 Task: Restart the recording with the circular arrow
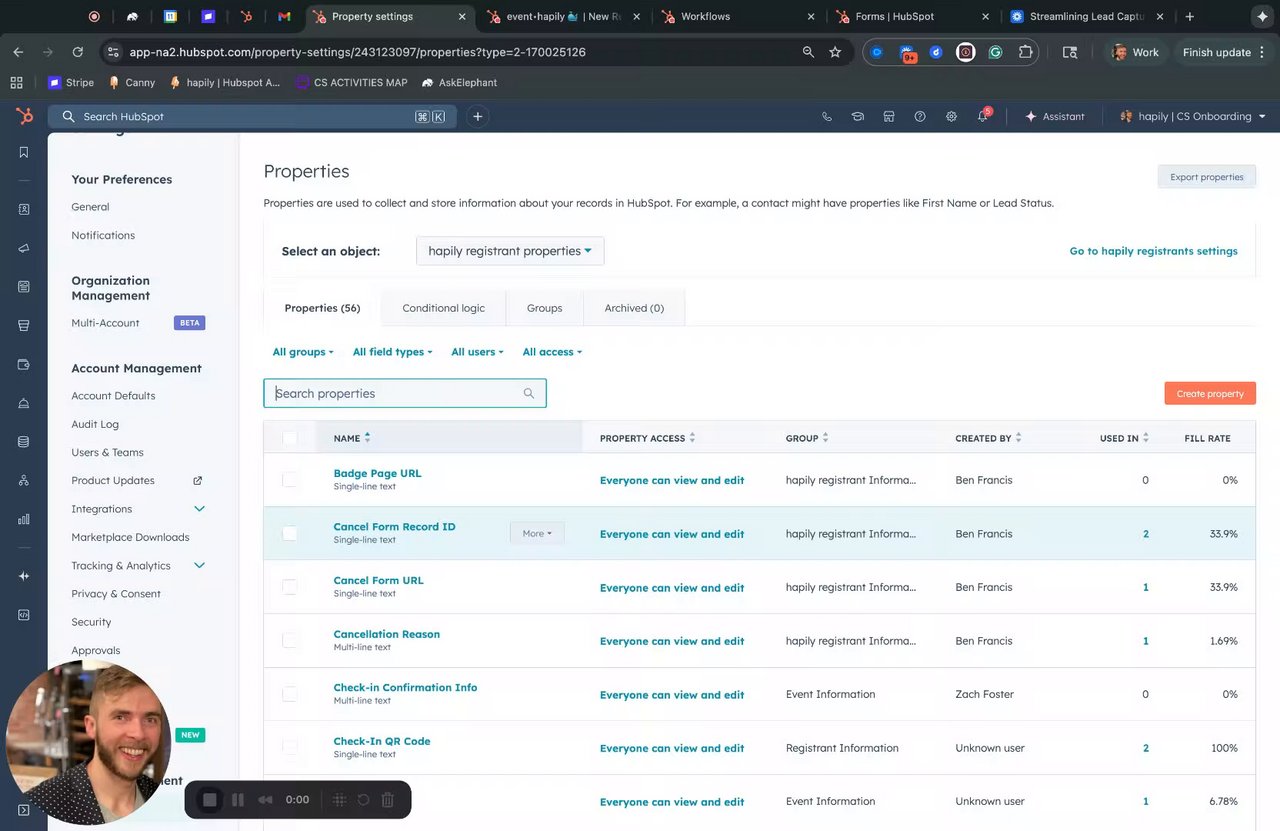(x=364, y=800)
